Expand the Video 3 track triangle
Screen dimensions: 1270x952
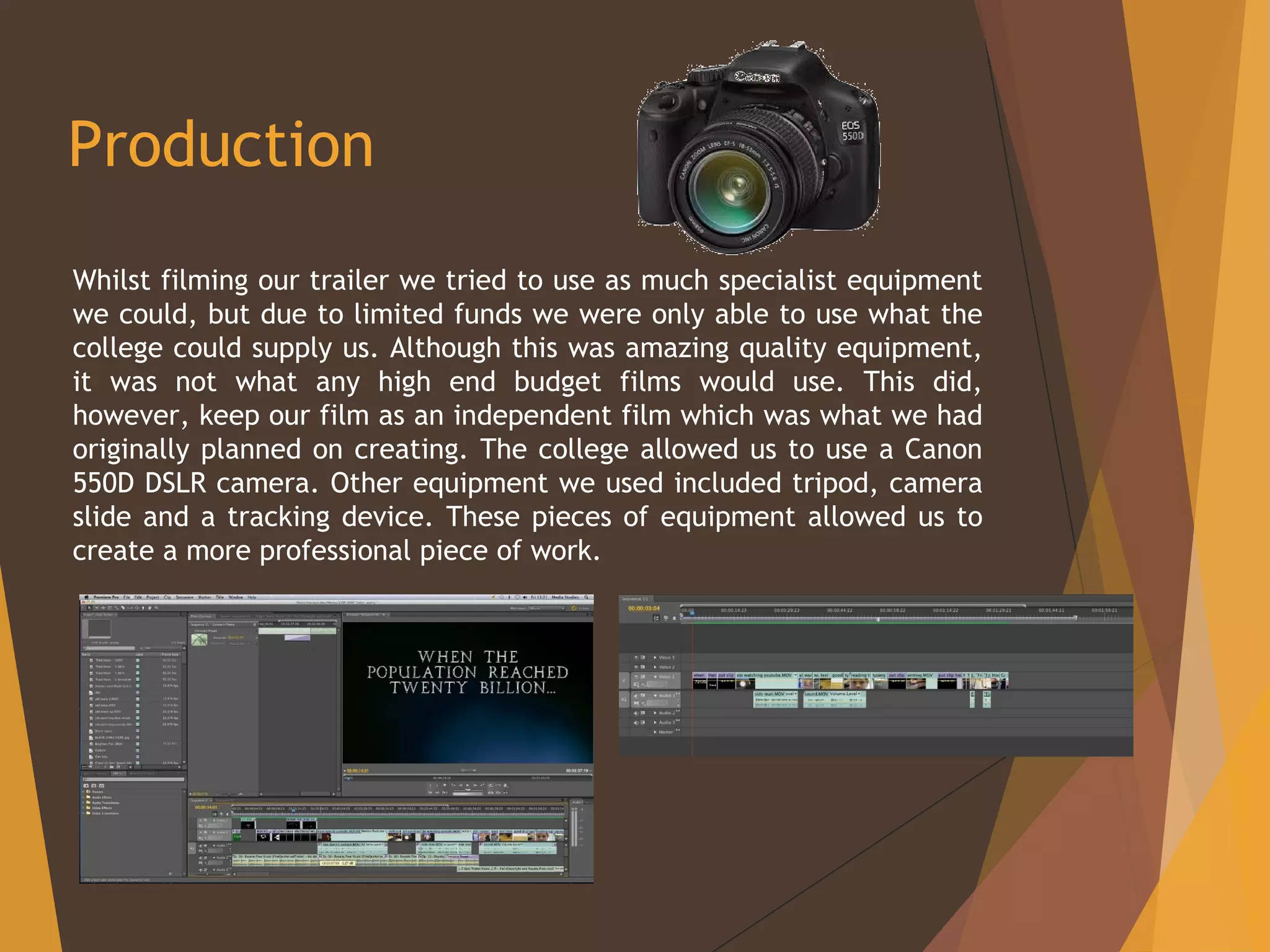tap(655, 657)
